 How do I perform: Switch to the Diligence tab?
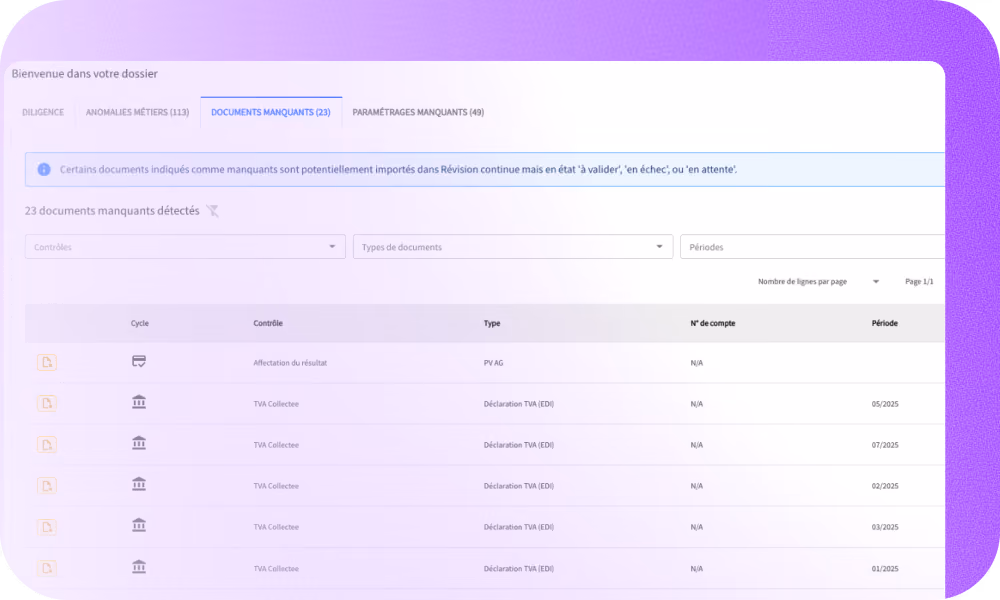pyautogui.click(x=43, y=112)
